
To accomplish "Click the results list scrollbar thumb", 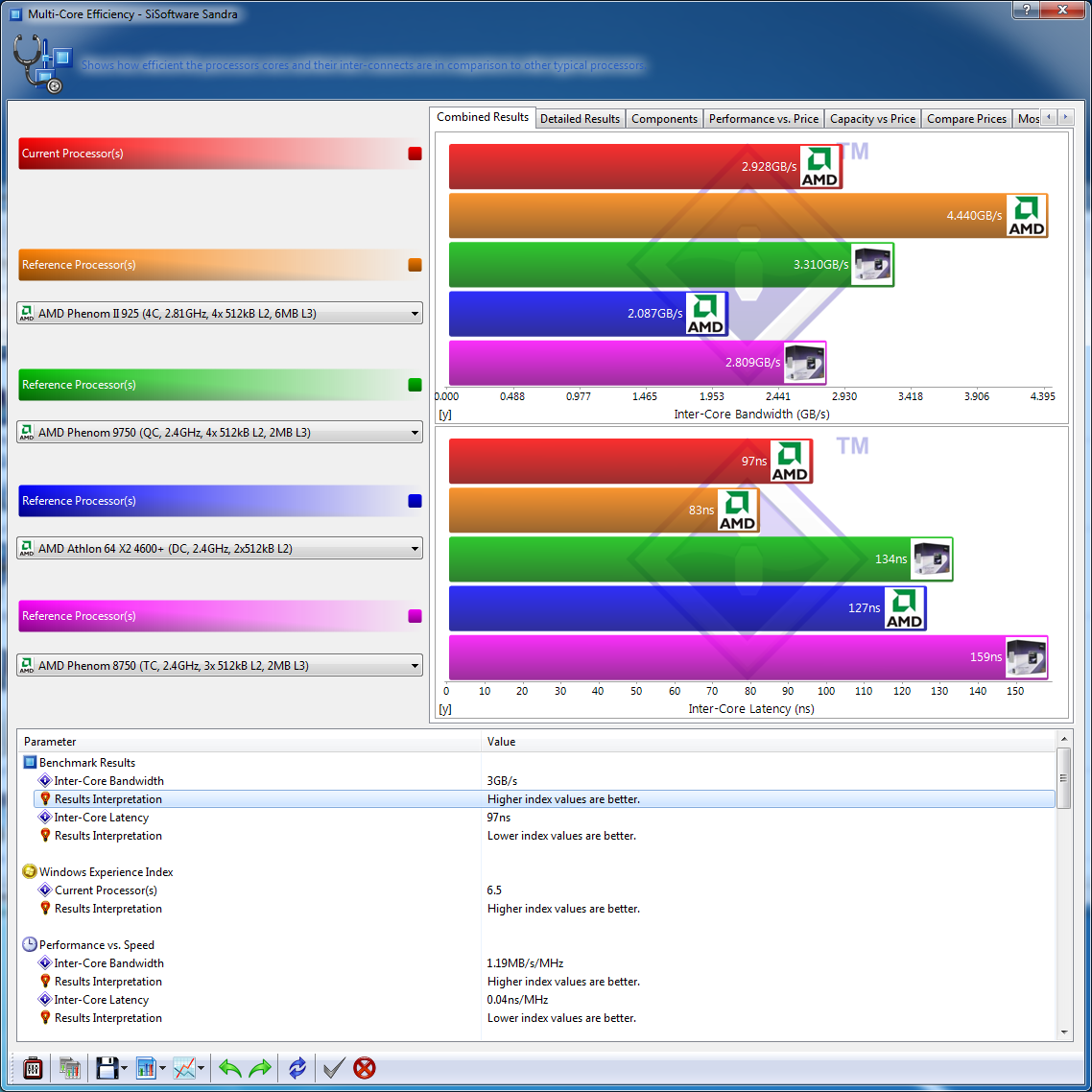I will click(1063, 778).
